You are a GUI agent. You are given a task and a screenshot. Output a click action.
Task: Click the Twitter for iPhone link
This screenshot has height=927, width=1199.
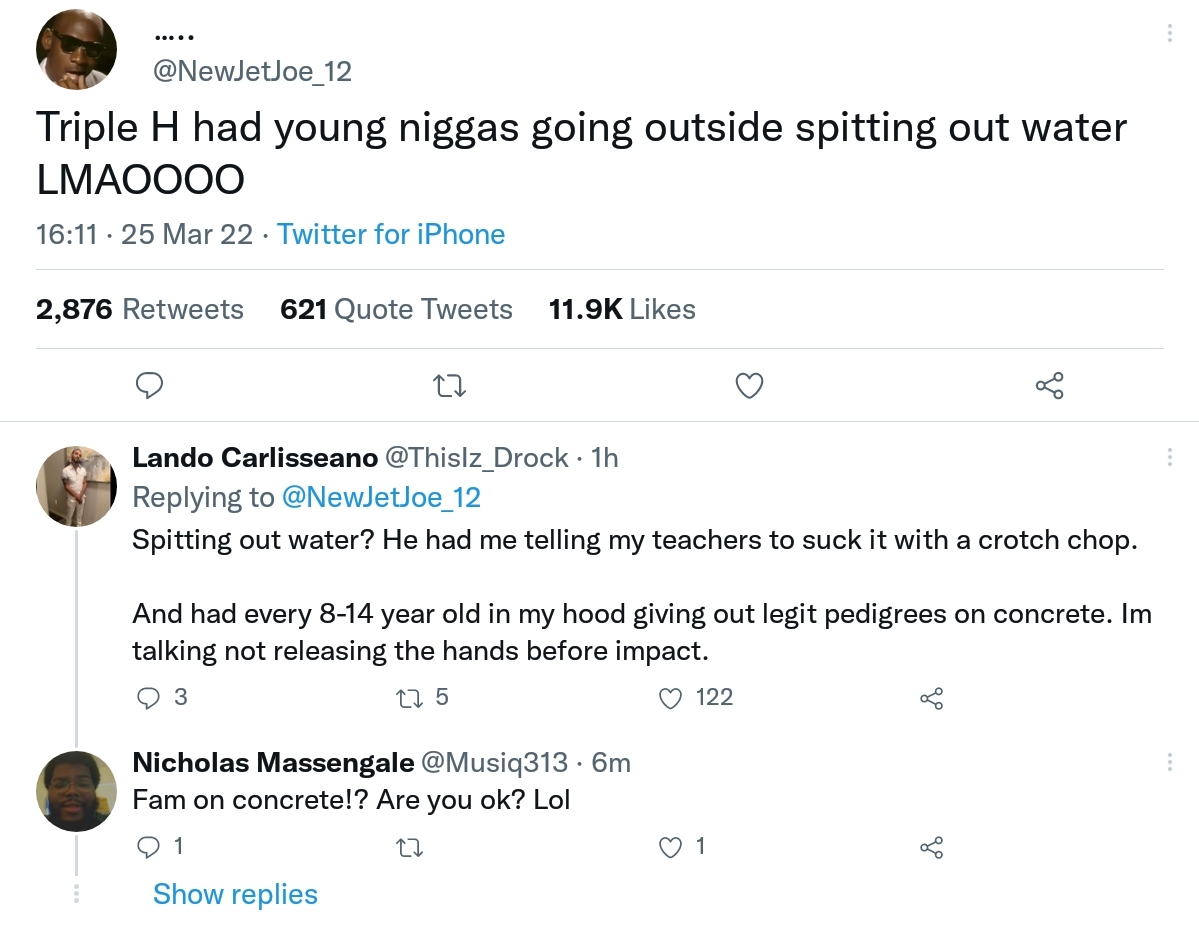[391, 234]
